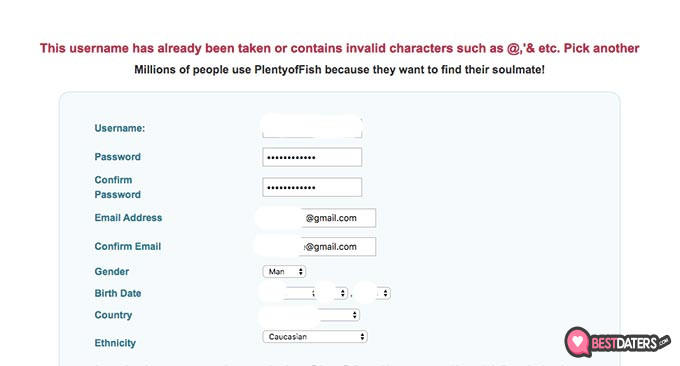Viewport: 680px width, 366px height.
Task: Open the Ethnicity dropdown showing Caucasian
Action: (315, 337)
